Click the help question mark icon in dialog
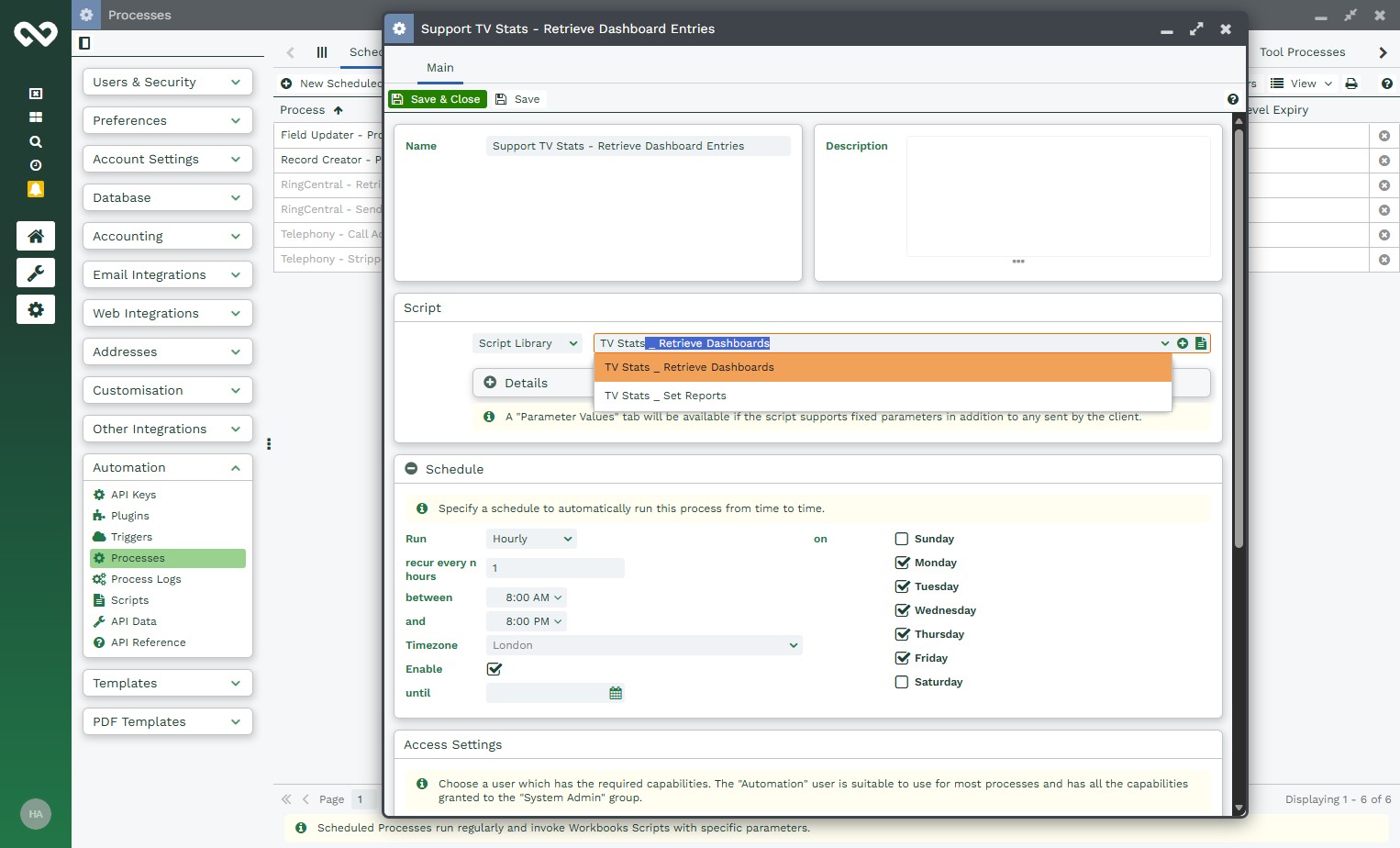This screenshot has height=848, width=1400. click(x=1232, y=99)
